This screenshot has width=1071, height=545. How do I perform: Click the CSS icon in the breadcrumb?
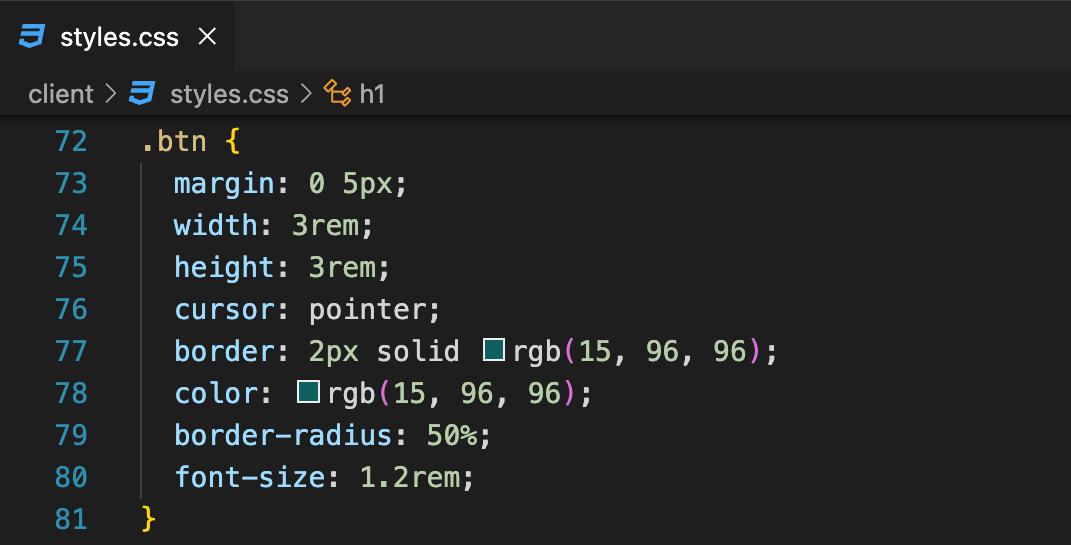141,93
